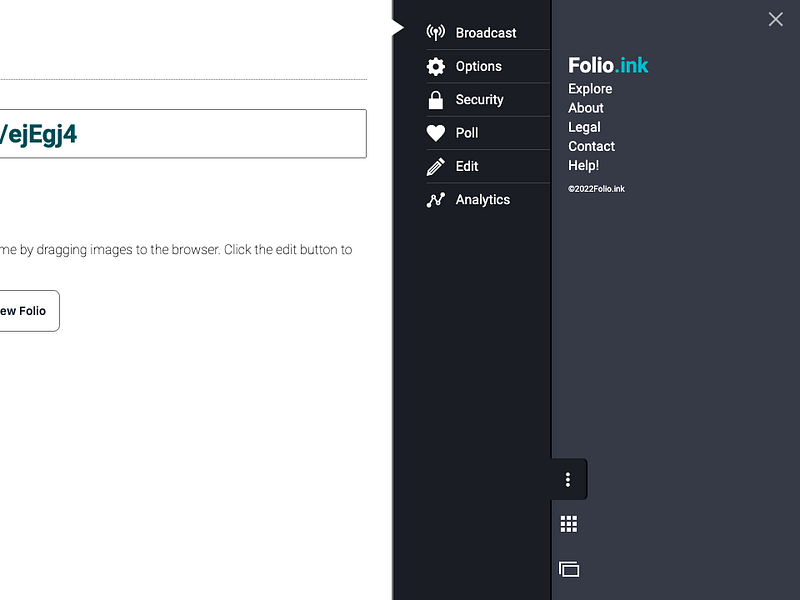Click the dragging images instruction text
The image size is (800, 600).
click(176, 249)
